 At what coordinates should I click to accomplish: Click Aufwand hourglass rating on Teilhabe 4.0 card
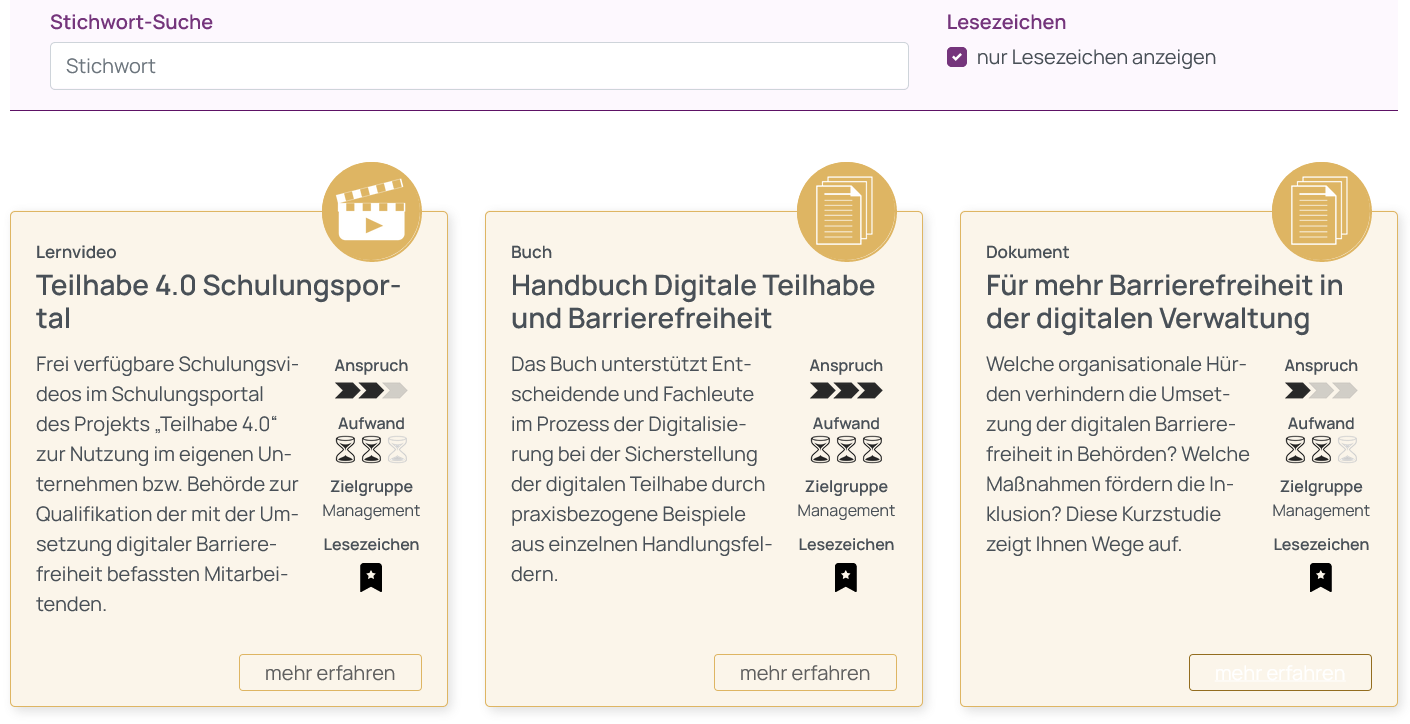(x=371, y=450)
